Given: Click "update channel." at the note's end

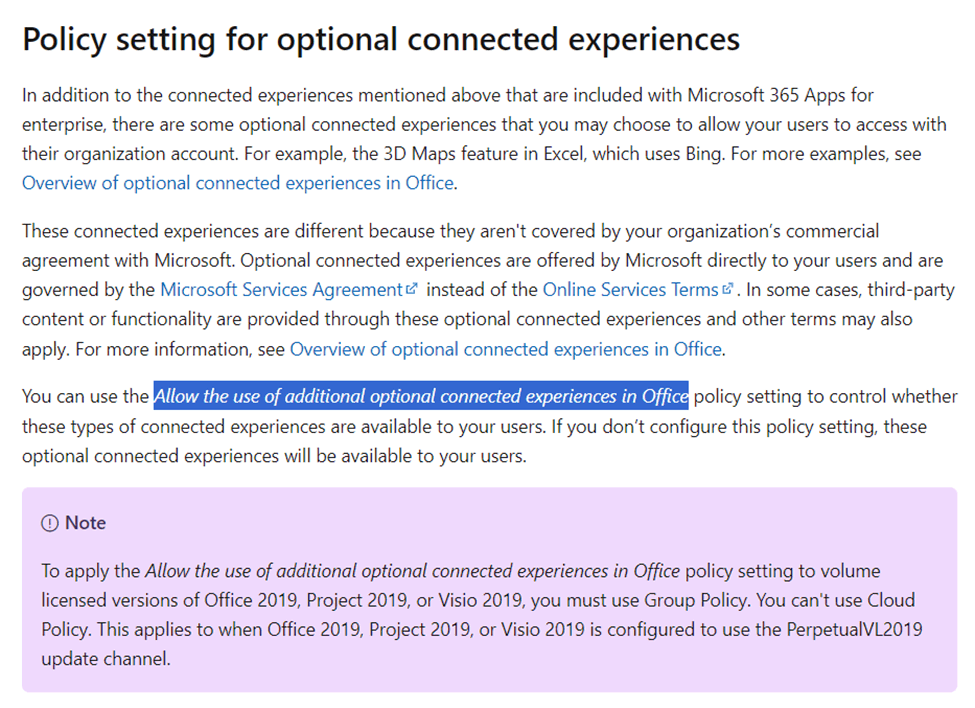Looking at the screenshot, I should [x=106, y=659].
